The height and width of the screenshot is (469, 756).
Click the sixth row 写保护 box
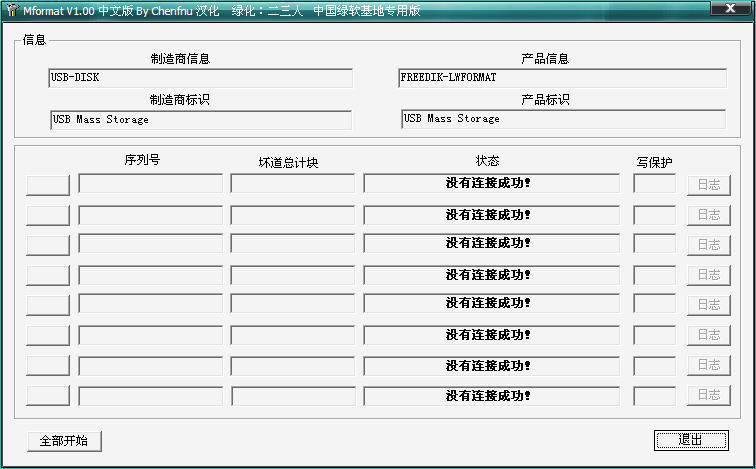[x=654, y=334]
